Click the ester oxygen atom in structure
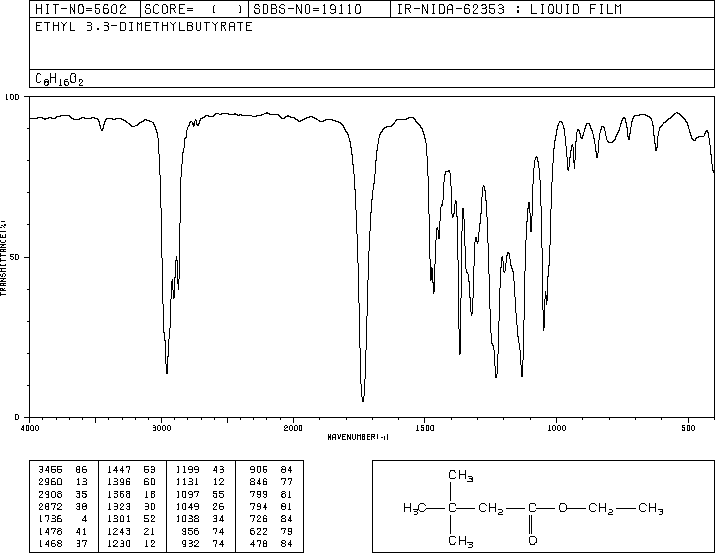 click(x=563, y=507)
